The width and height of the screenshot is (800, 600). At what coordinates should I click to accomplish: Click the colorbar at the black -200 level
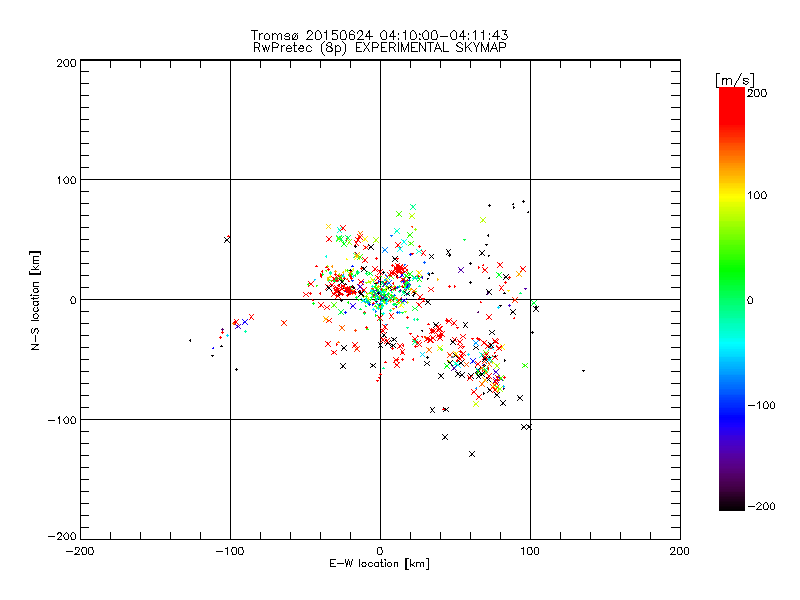click(732, 506)
